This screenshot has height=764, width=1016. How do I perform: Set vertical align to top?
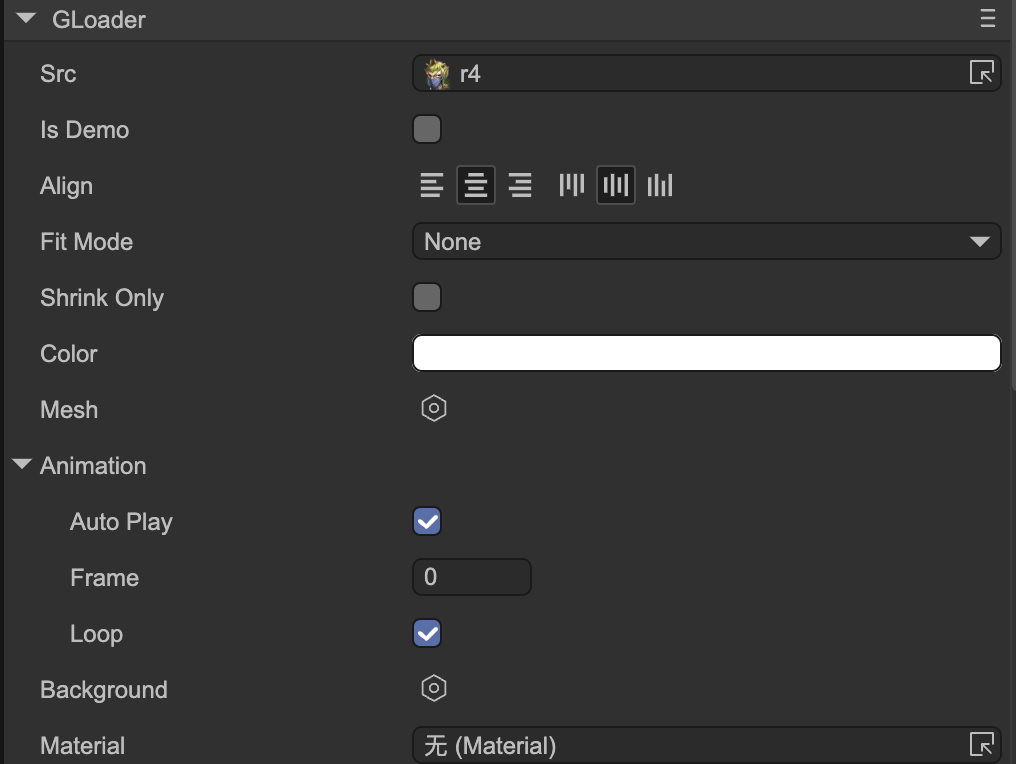pyautogui.click(x=572, y=185)
